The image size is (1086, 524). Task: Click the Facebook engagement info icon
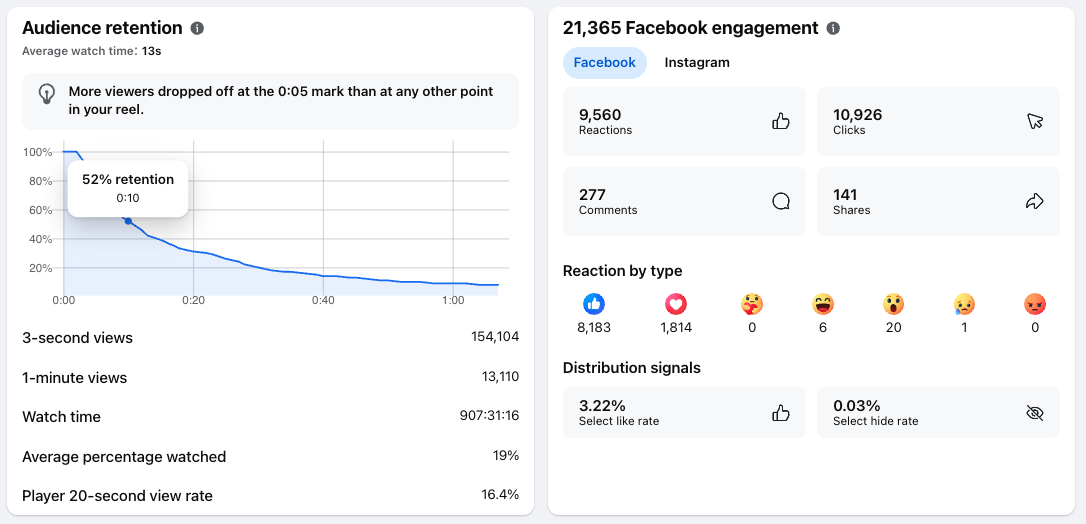[833, 28]
